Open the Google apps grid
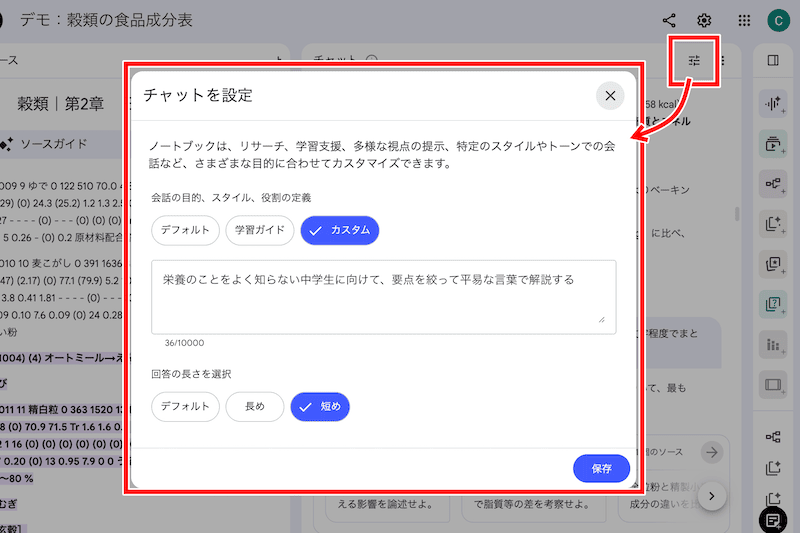Viewport: 800px width, 533px height. click(744, 20)
